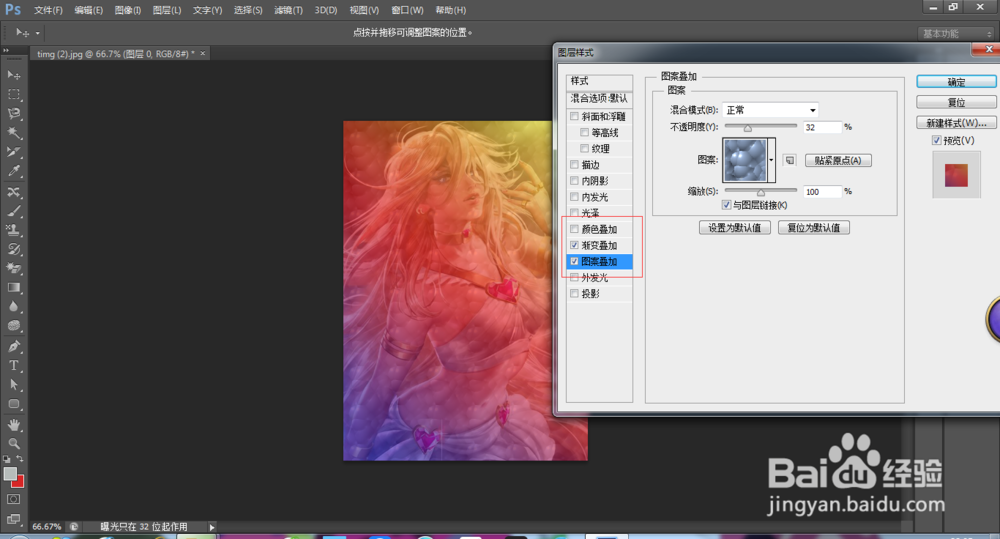
Task: Enable Inner Shadow (内阴影) checkbox
Action: click(x=575, y=181)
